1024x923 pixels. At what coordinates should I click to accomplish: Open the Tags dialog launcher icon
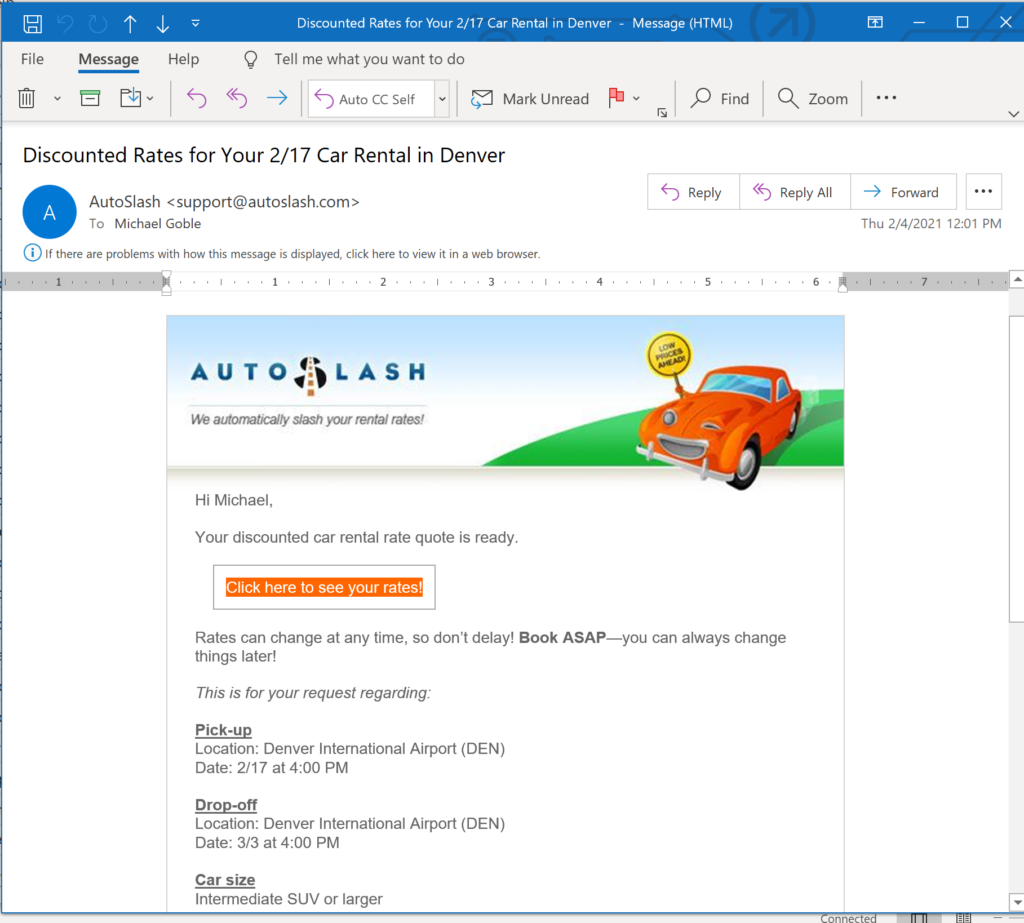click(x=662, y=113)
